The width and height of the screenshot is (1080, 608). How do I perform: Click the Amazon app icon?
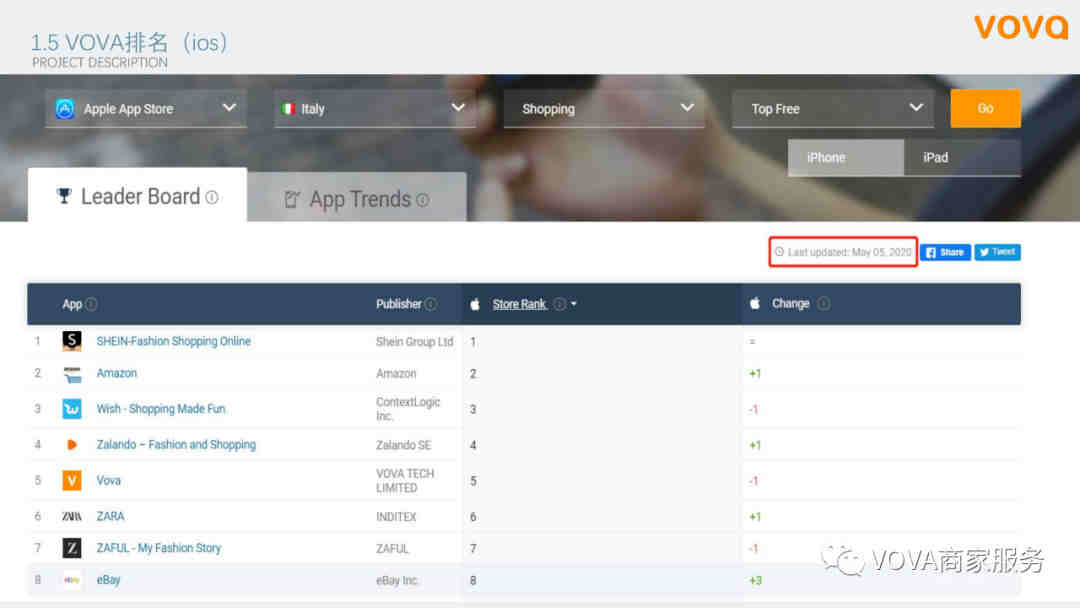(x=72, y=374)
